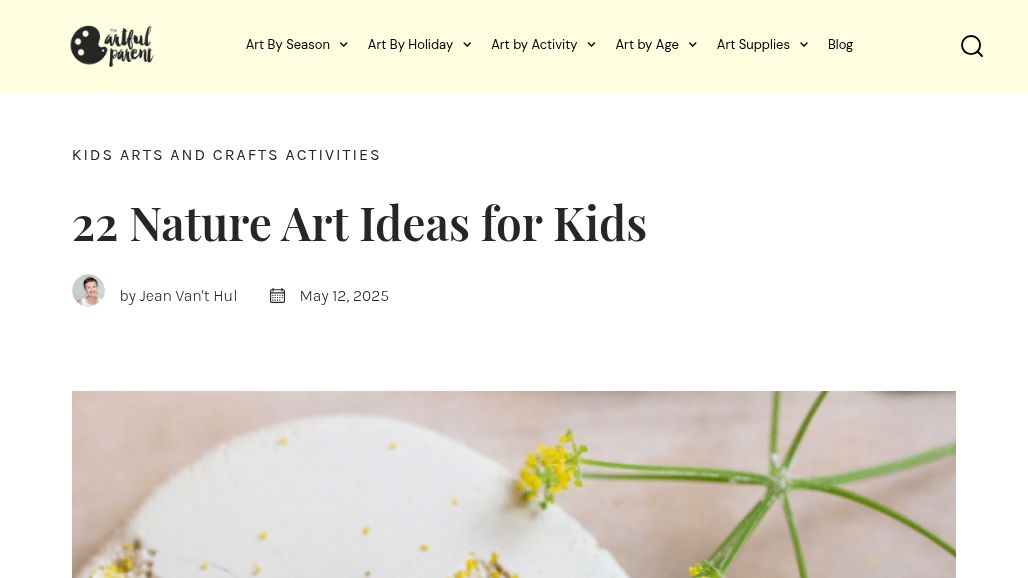Click the May 12, 2025 date
This screenshot has width=1028, height=578.
tap(344, 296)
